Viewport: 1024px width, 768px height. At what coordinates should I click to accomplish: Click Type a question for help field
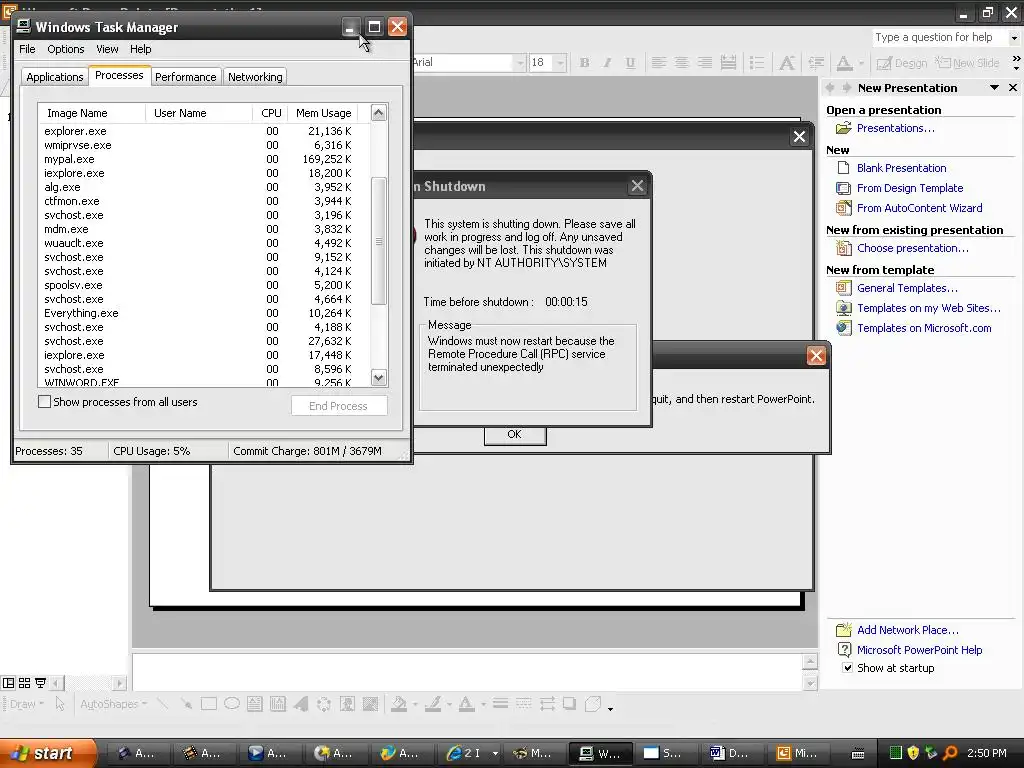[941, 38]
